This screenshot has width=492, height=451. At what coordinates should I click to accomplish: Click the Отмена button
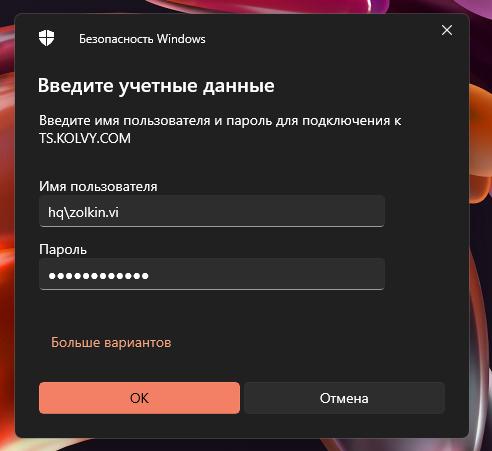click(344, 398)
